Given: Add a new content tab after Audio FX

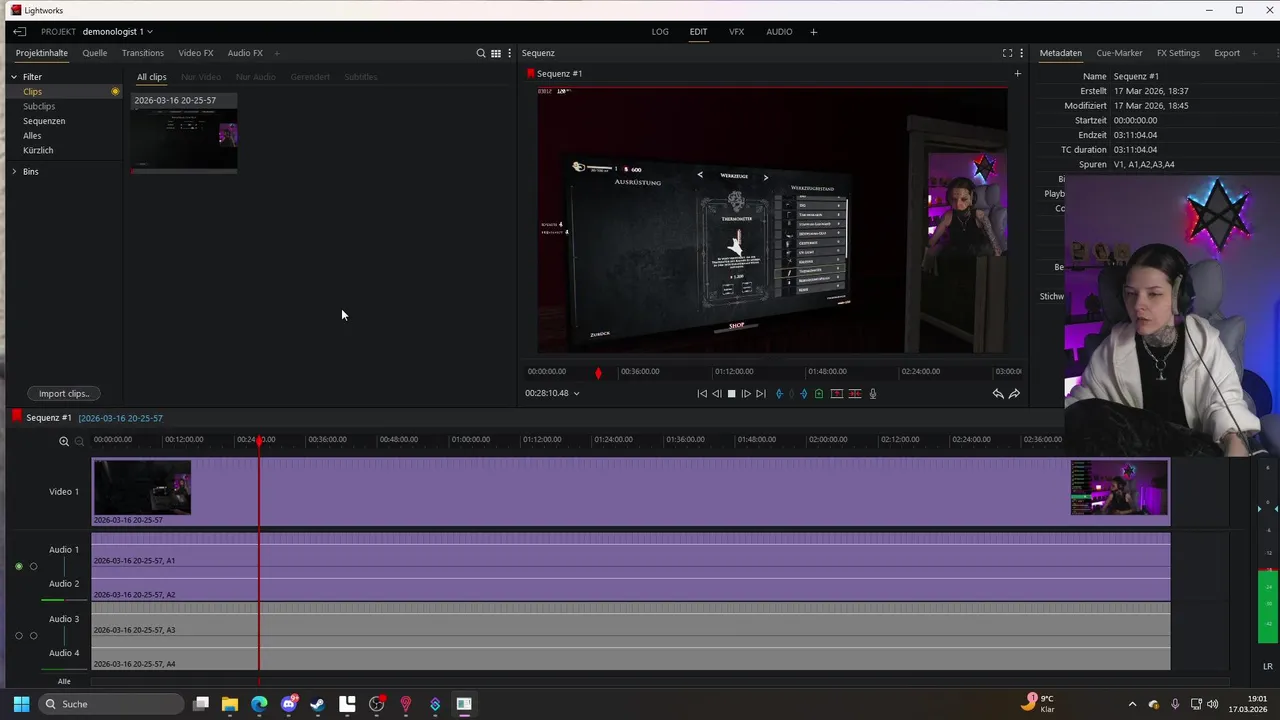Looking at the screenshot, I should (x=277, y=53).
